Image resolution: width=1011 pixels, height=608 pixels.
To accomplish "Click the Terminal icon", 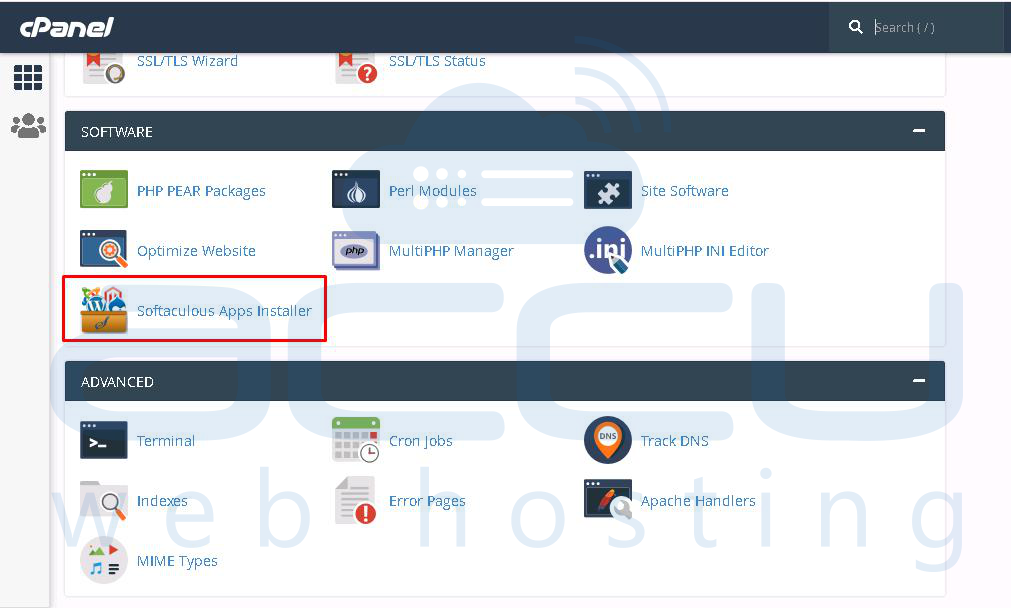I will point(104,440).
